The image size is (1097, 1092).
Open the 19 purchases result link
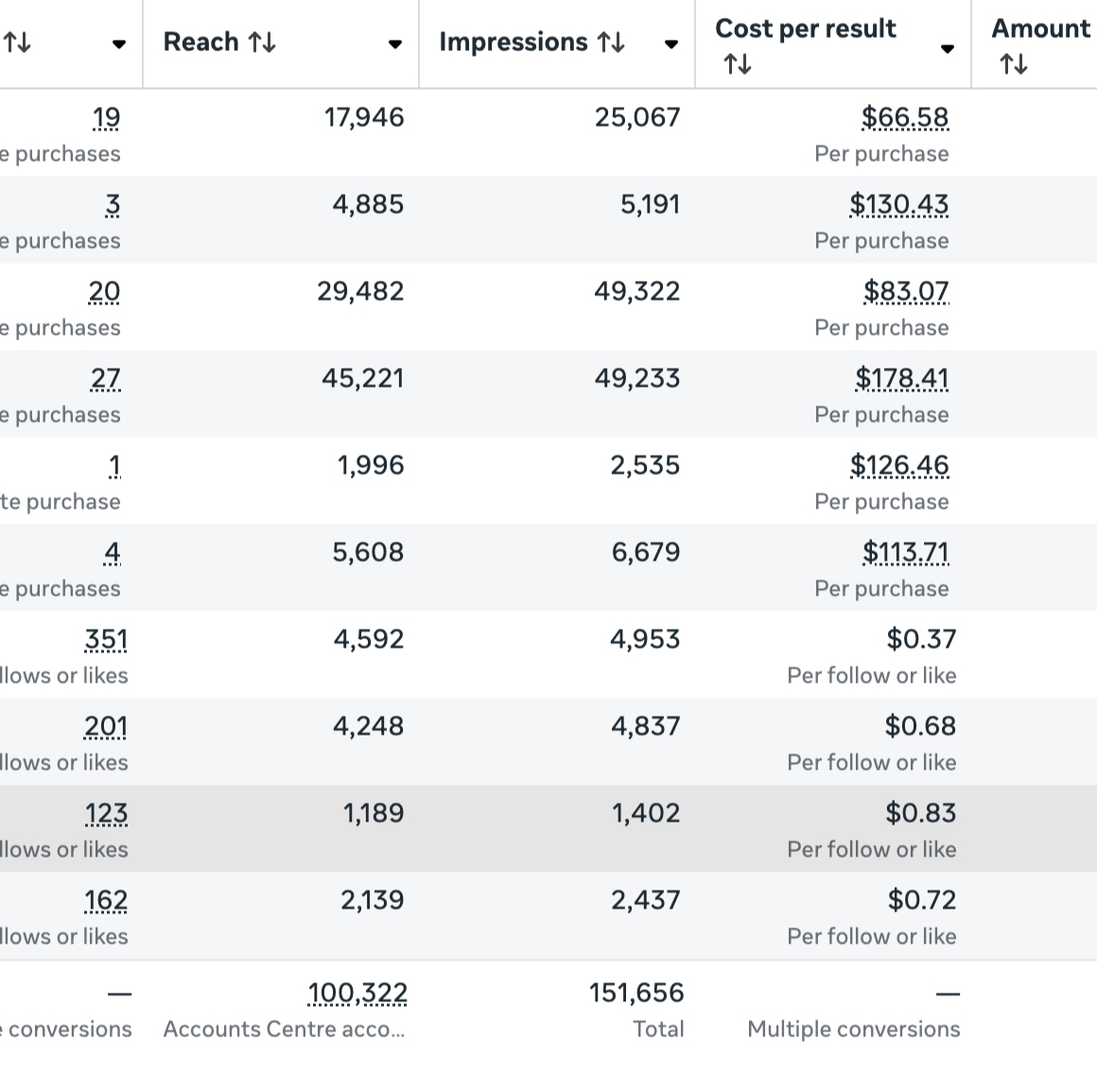106,117
